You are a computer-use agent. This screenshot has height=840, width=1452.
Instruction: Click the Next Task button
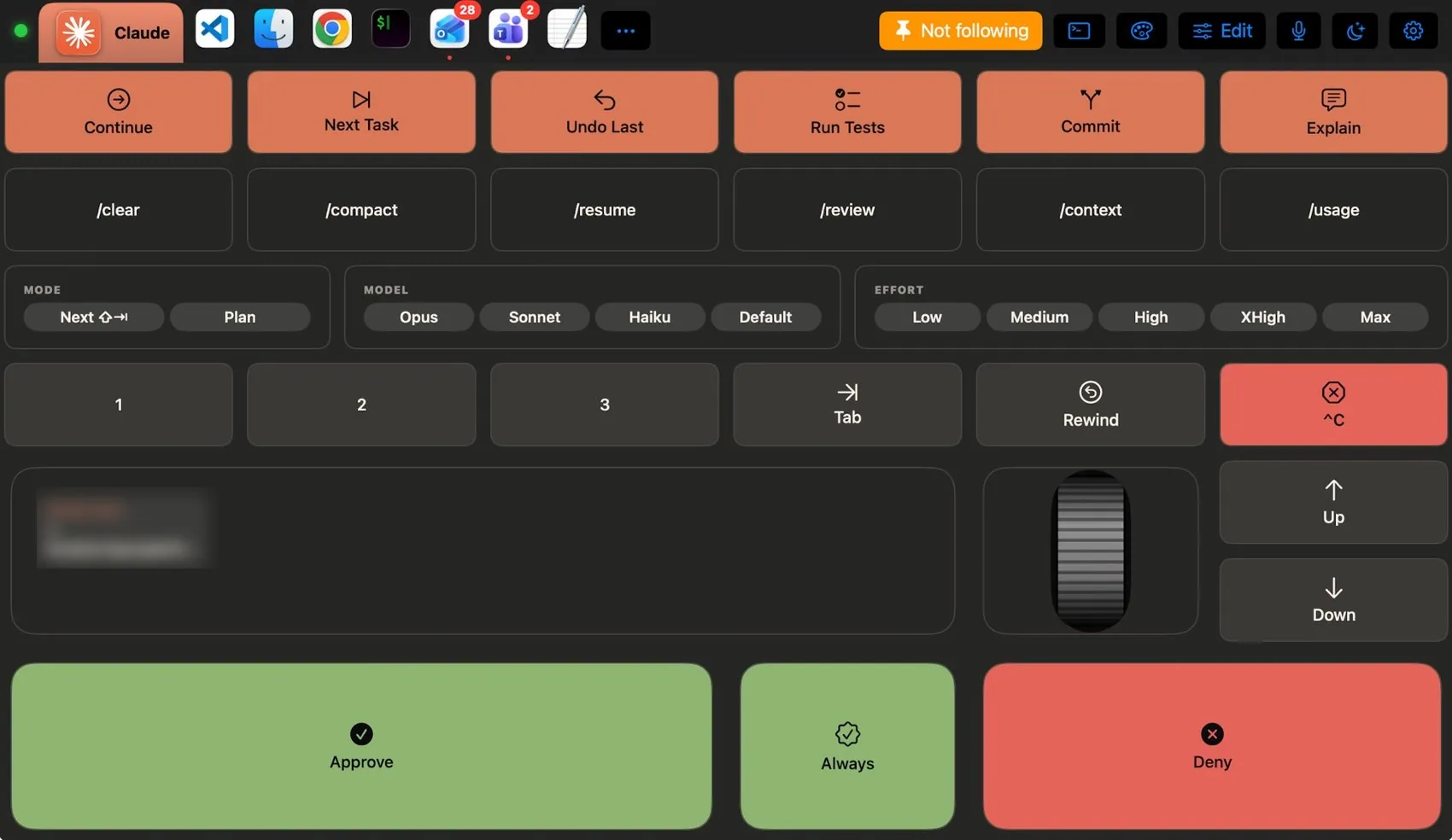(361, 112)
